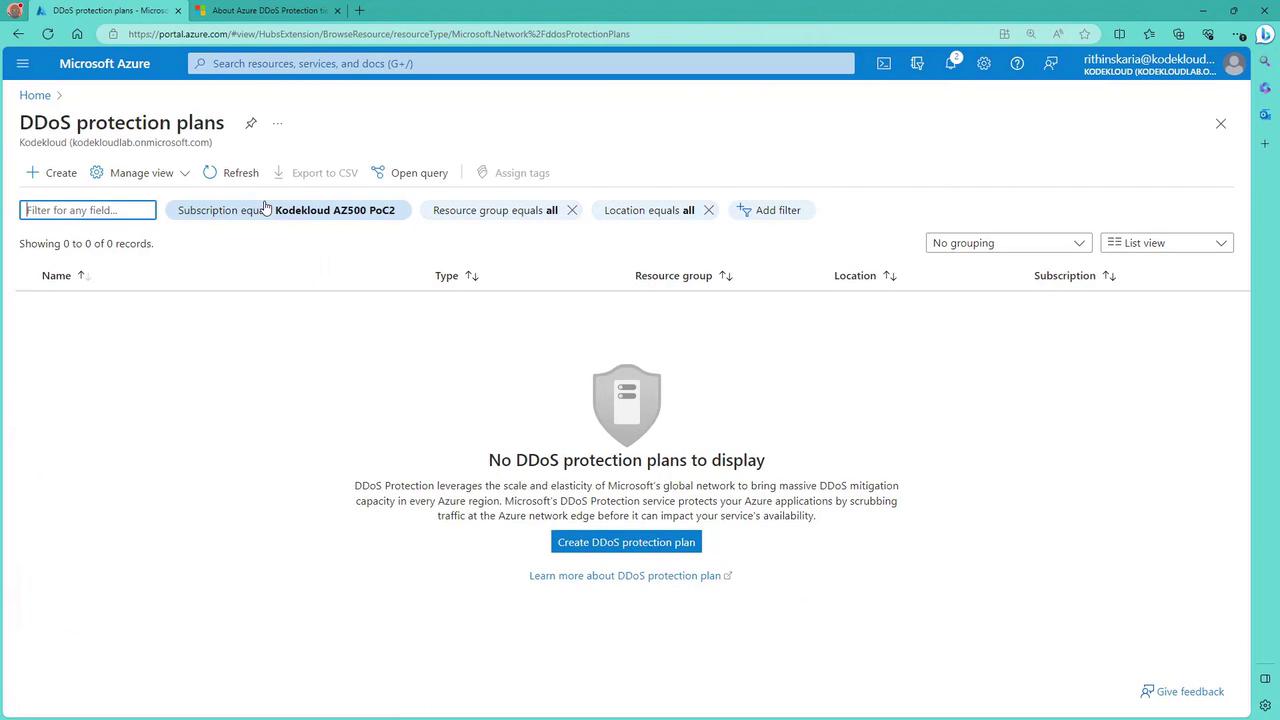Add this page to favorites with the star

point(1085,34)
